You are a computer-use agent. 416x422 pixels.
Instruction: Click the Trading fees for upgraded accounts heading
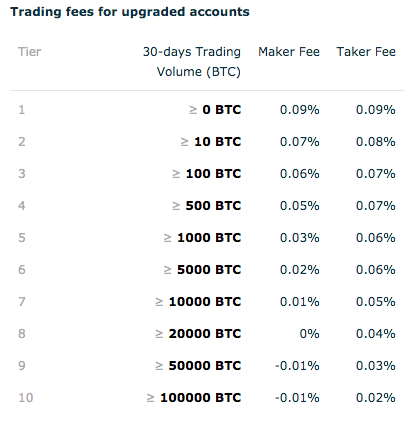tap(130, 12)
